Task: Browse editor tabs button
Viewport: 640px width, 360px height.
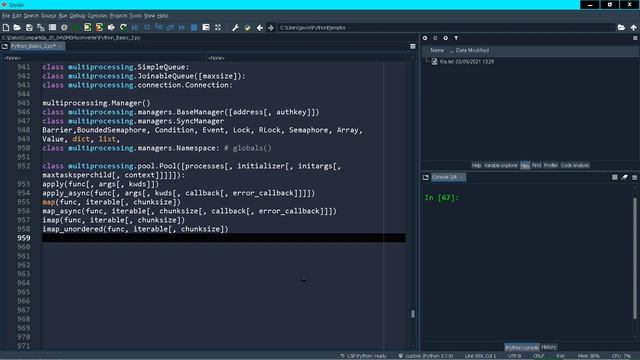Action: coord(5,47)
